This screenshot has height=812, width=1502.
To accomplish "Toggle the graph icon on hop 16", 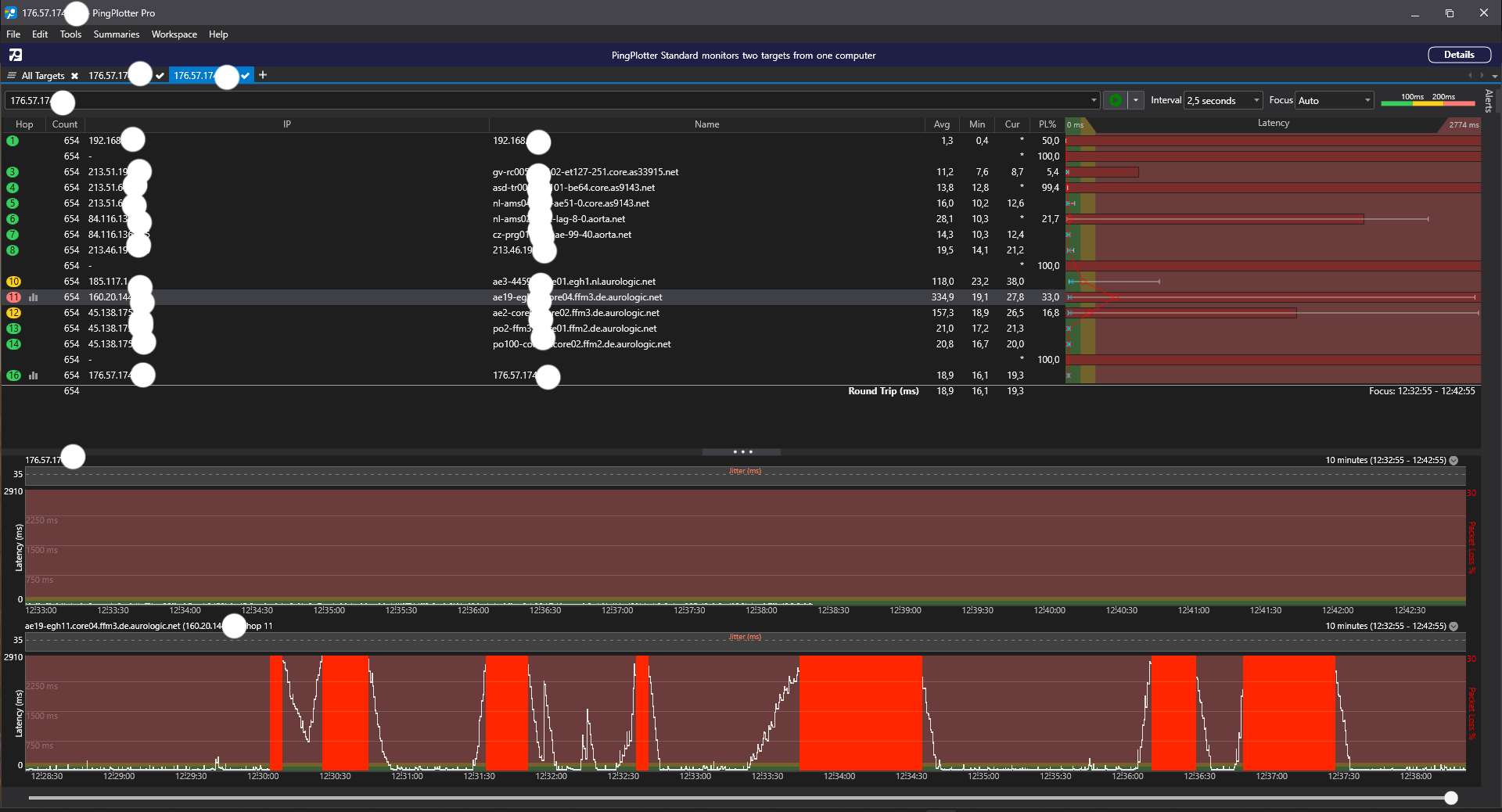I will coord(34,375).
